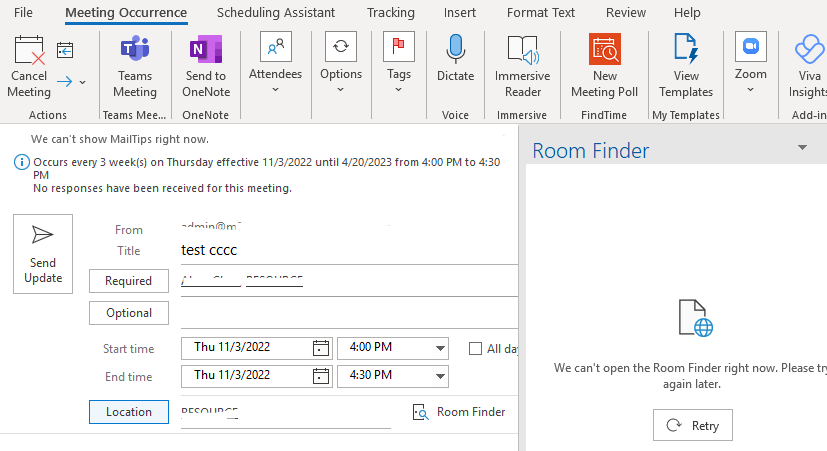Expand the 4:30 PM end time dropdown
Viewport: 827px width, 451px height.
click(x=440, y=376)
